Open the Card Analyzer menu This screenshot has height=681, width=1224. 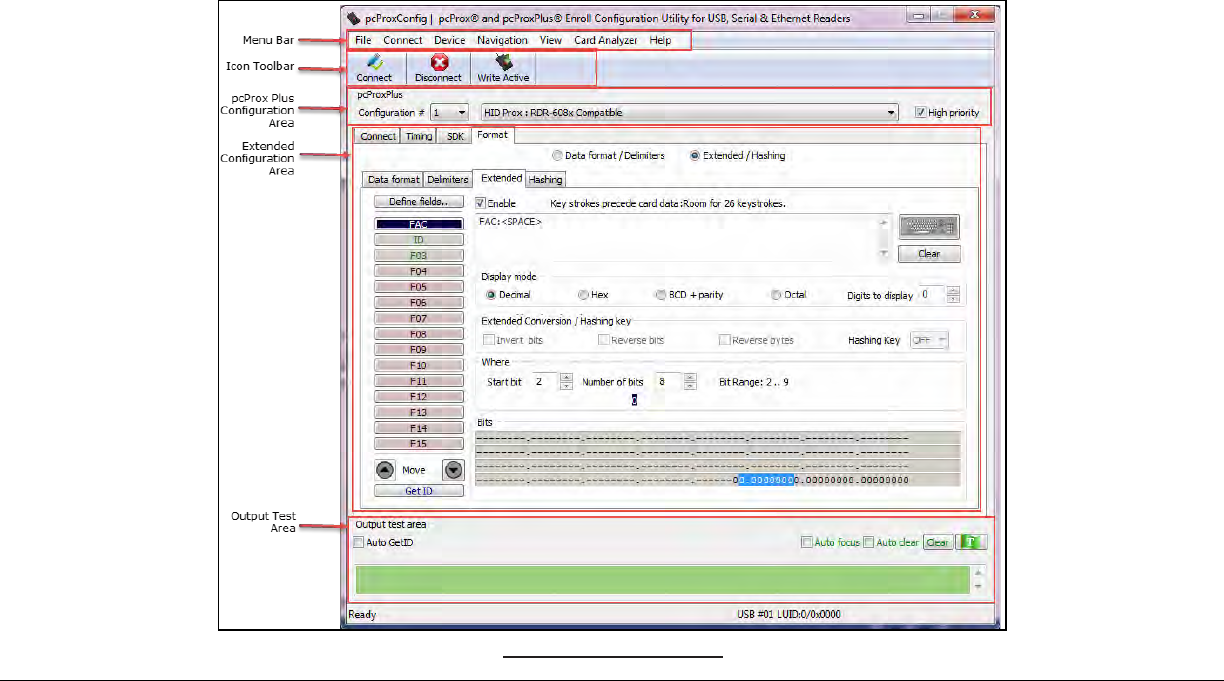click(605, 40)
